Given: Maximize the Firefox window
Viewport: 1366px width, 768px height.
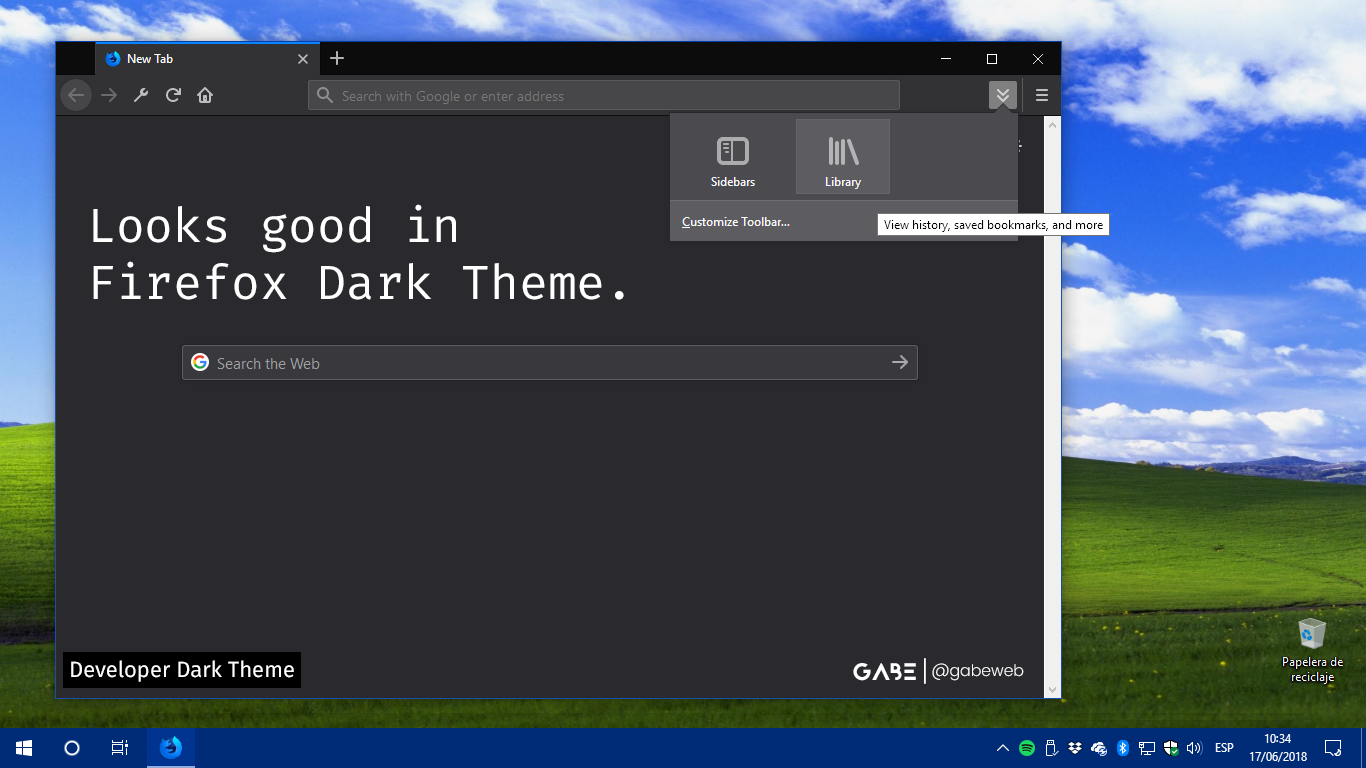Looking at the screenshot, I should point(992,59).
